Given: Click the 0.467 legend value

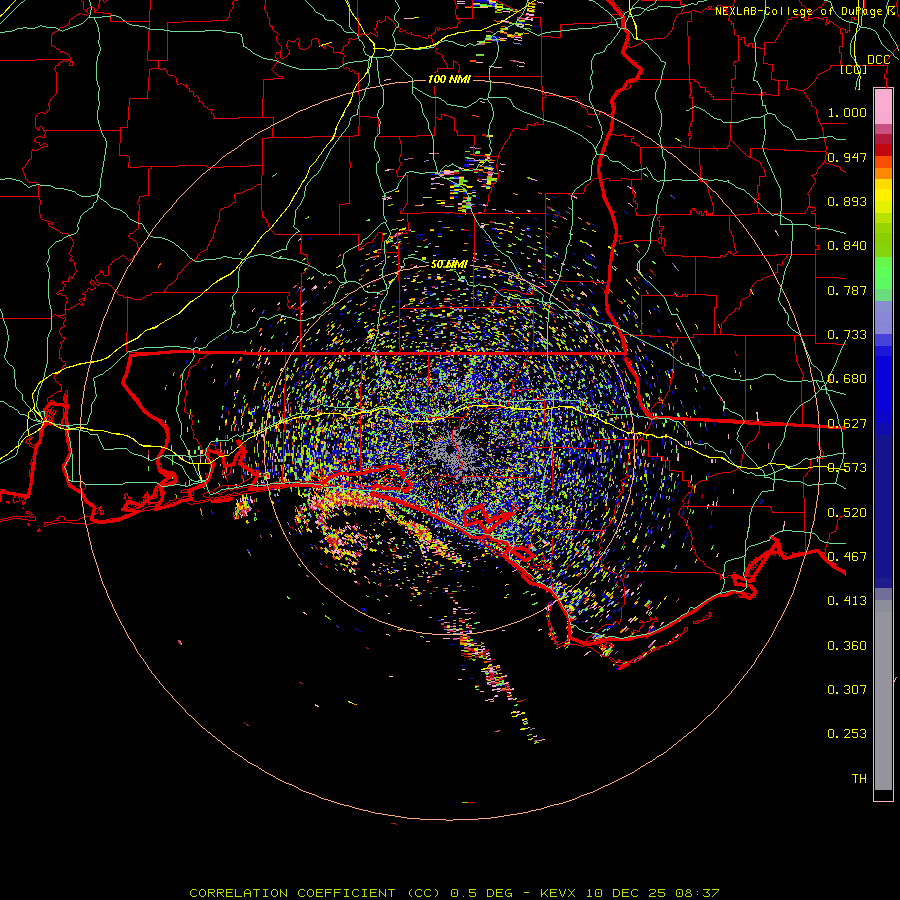Looking at the screenshot, I should point(847,557).
